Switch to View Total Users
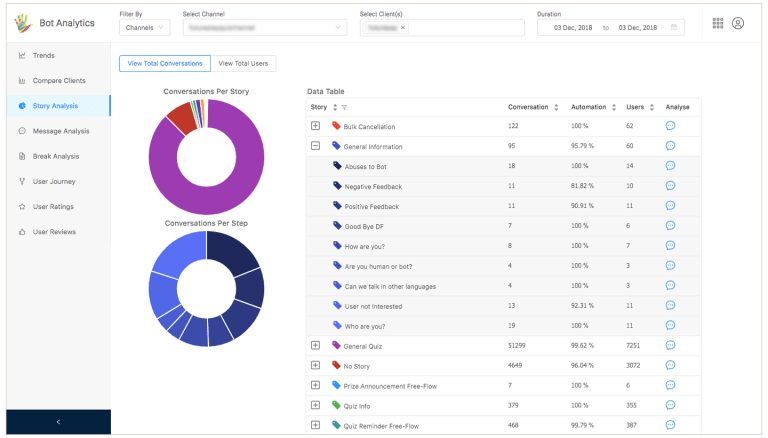 pyautogui.click(x=244, y=64)
